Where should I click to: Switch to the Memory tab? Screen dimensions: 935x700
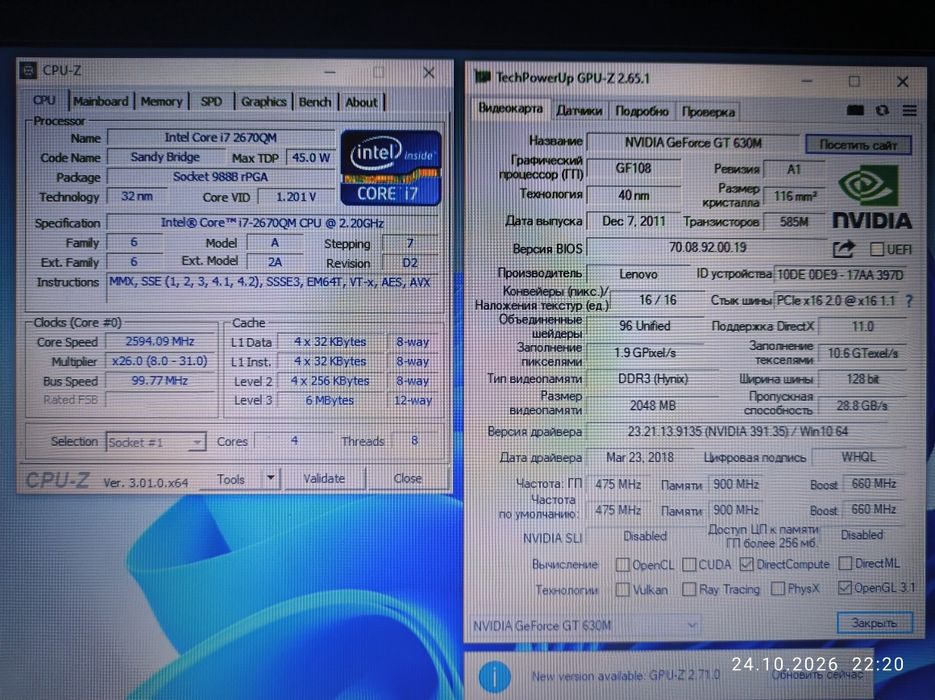click(x=161, y=101)
